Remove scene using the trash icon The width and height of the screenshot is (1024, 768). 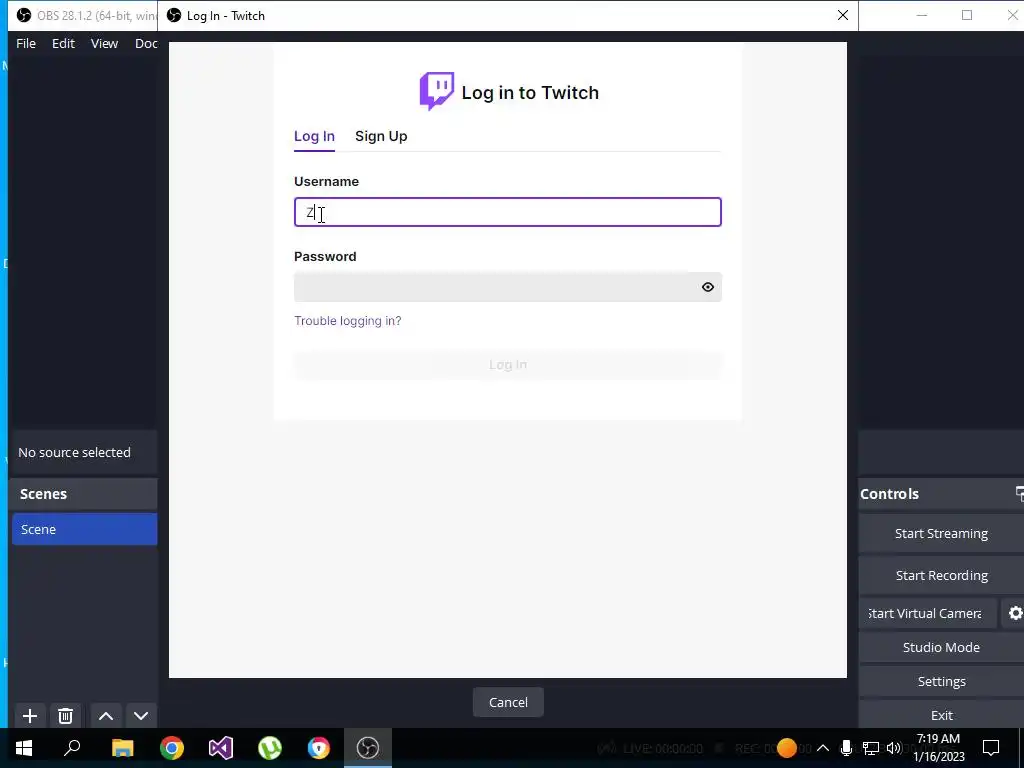[x=65, y=716]
